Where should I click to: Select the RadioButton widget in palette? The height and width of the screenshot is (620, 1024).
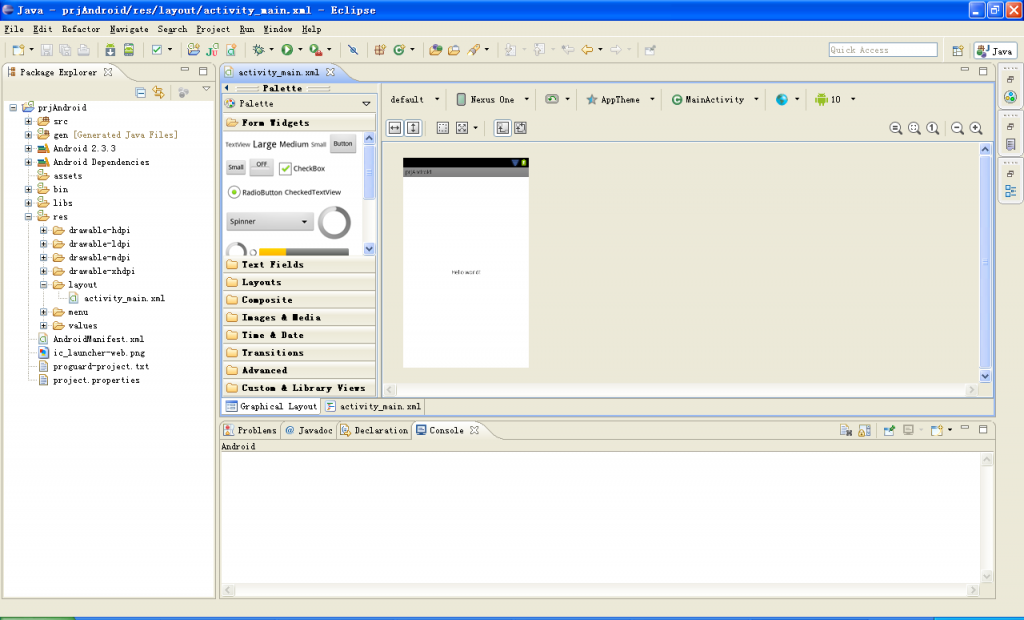pos(255,192)
